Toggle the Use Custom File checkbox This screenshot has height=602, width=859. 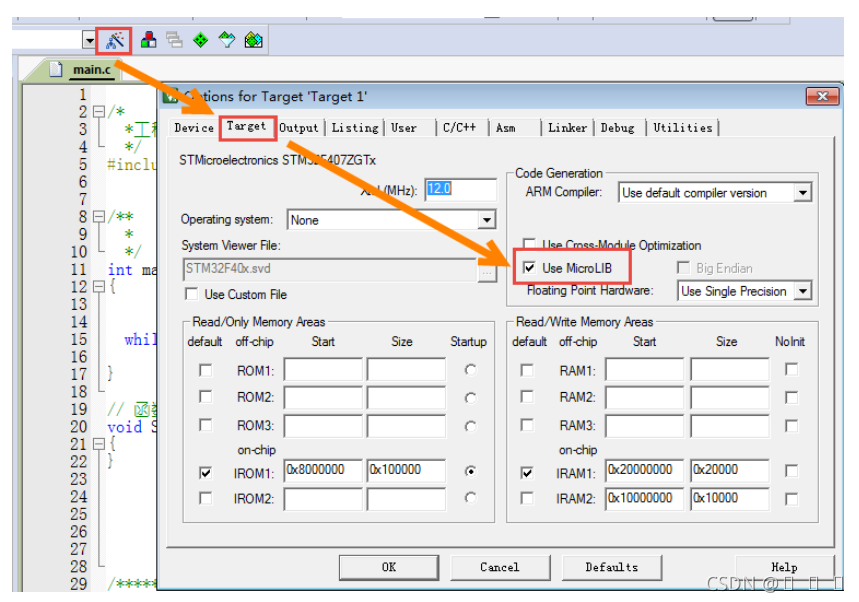pyautogui.click(x=191, y=294)
